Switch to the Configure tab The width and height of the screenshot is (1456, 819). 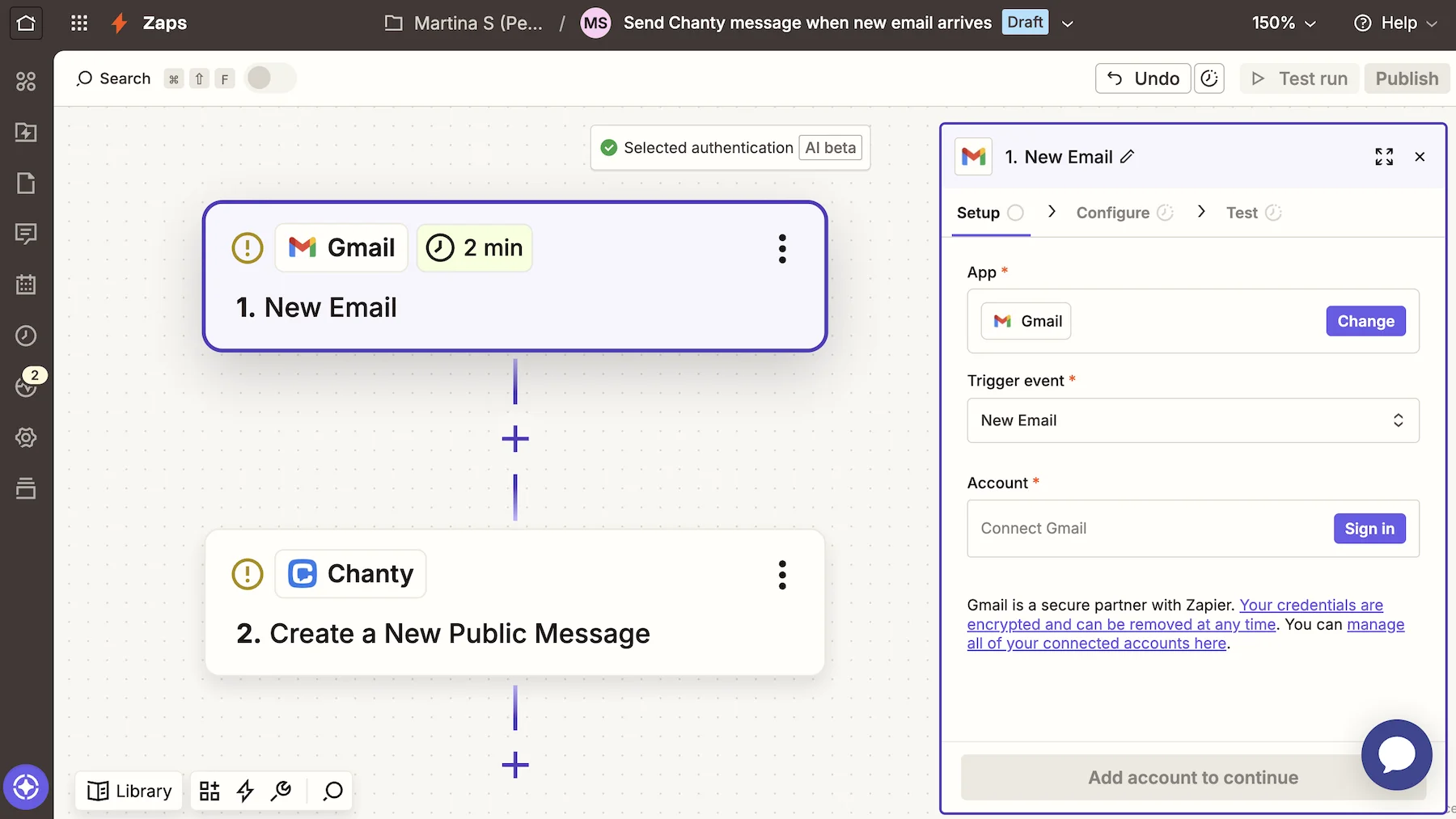click(1114, 212)
